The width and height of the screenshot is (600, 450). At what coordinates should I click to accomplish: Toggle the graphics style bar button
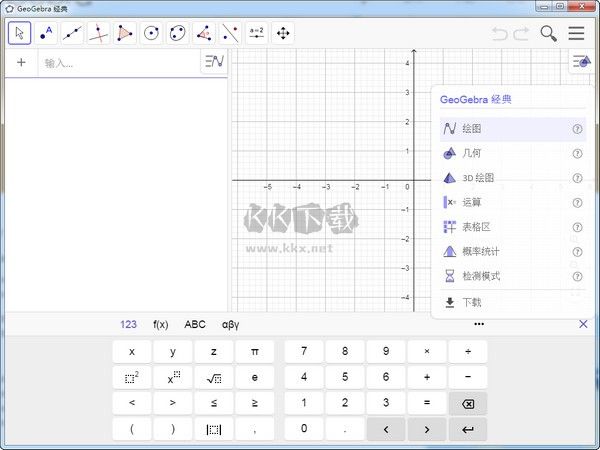point(580,62)
